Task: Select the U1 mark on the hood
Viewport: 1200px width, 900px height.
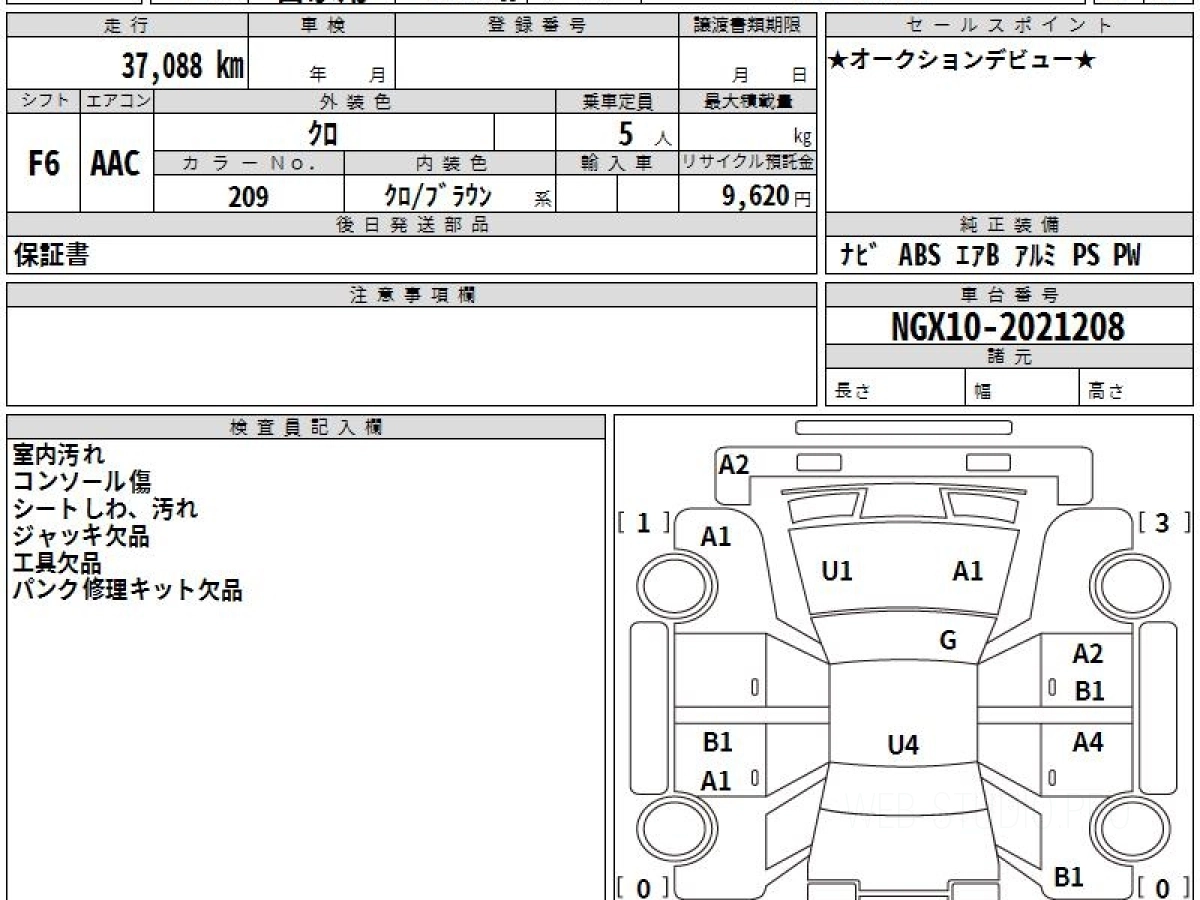Action: tap(837, 571)
